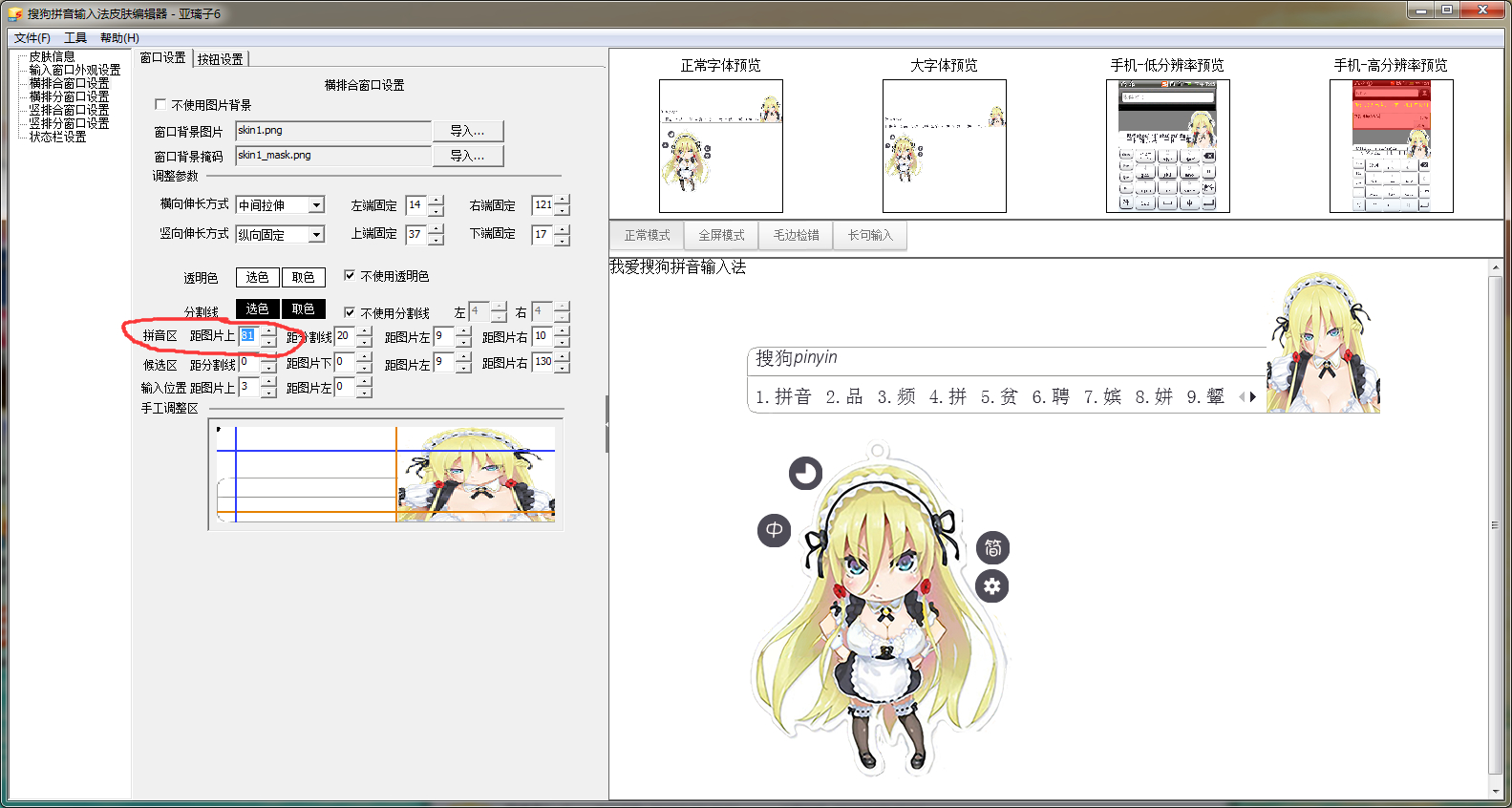
Task: Decrease the 下端固定 value with down arrow
Action: pyautogui.click(x=563, y=240)
